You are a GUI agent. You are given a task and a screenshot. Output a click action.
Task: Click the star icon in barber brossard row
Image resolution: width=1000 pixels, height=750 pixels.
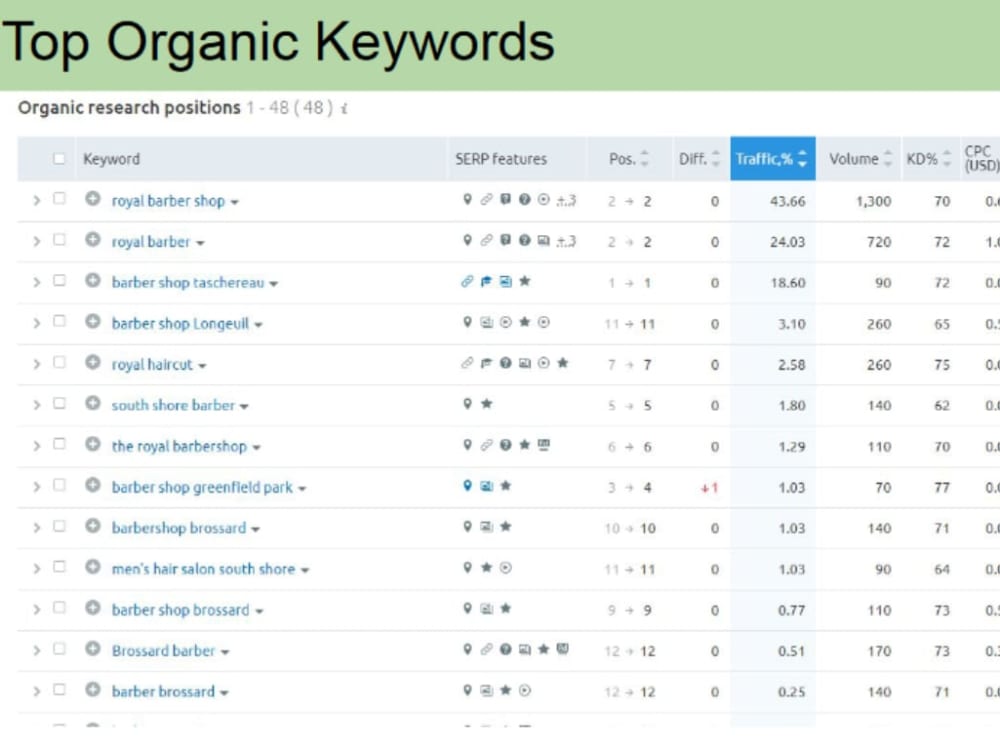point(506,690)
